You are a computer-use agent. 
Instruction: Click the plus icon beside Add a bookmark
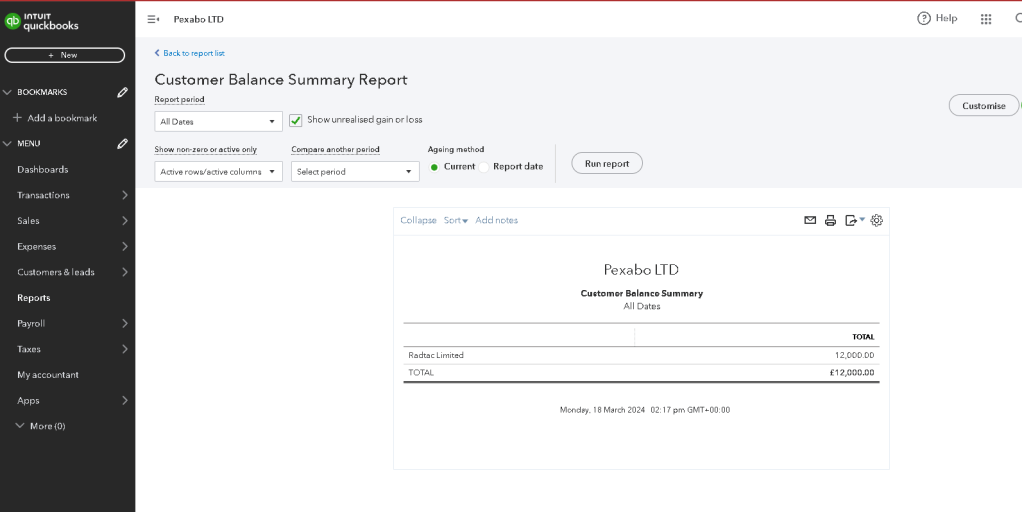click(x=18, y=118)
